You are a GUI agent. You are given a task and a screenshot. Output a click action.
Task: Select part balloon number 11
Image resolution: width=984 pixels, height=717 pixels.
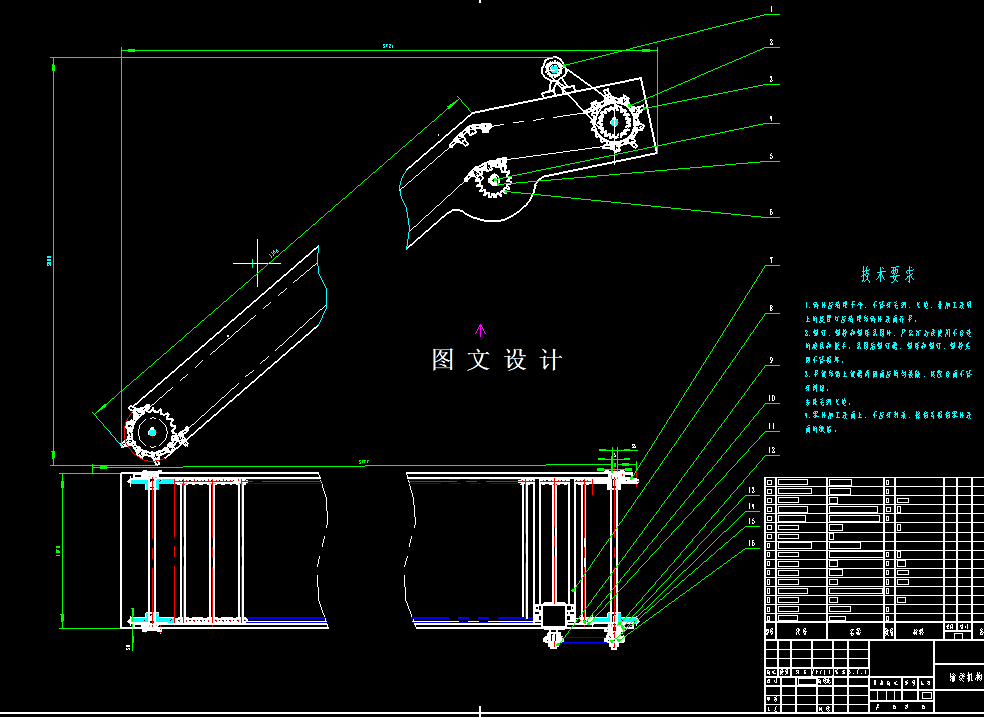coord(771,426)
